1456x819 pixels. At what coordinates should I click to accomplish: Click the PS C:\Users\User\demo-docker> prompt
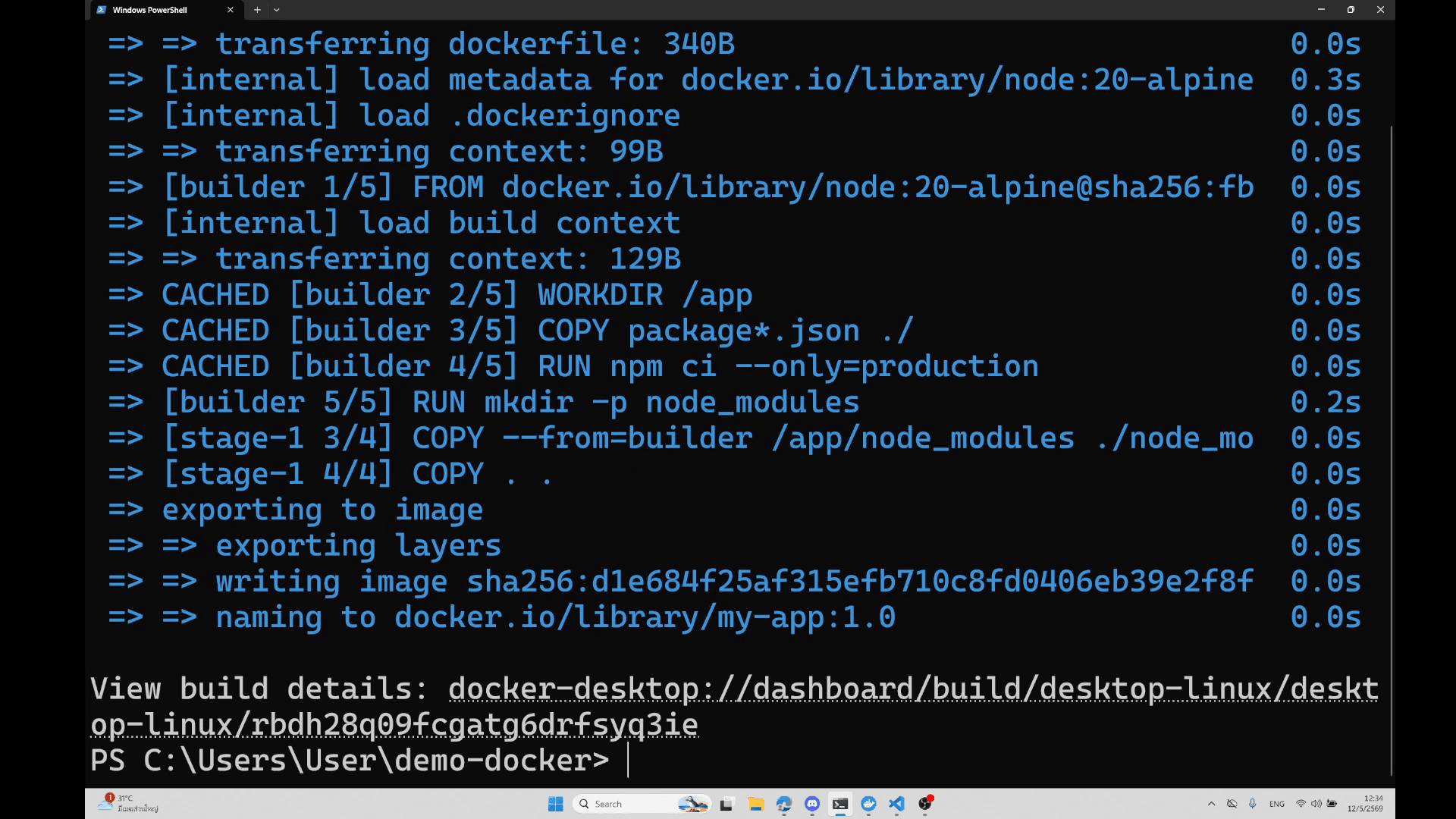[350, 761]
